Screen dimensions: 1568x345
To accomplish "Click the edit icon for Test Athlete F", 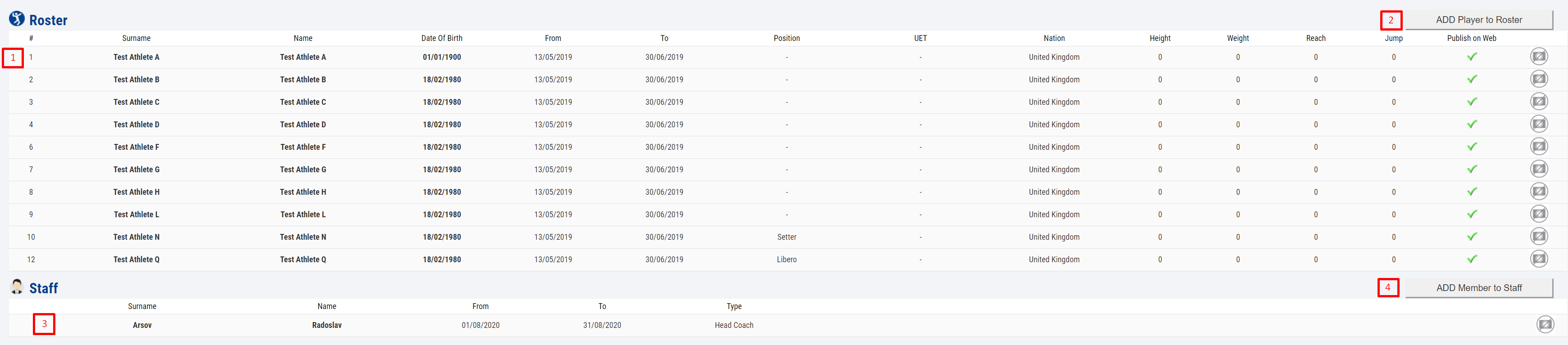I will tap(1539, 147).
